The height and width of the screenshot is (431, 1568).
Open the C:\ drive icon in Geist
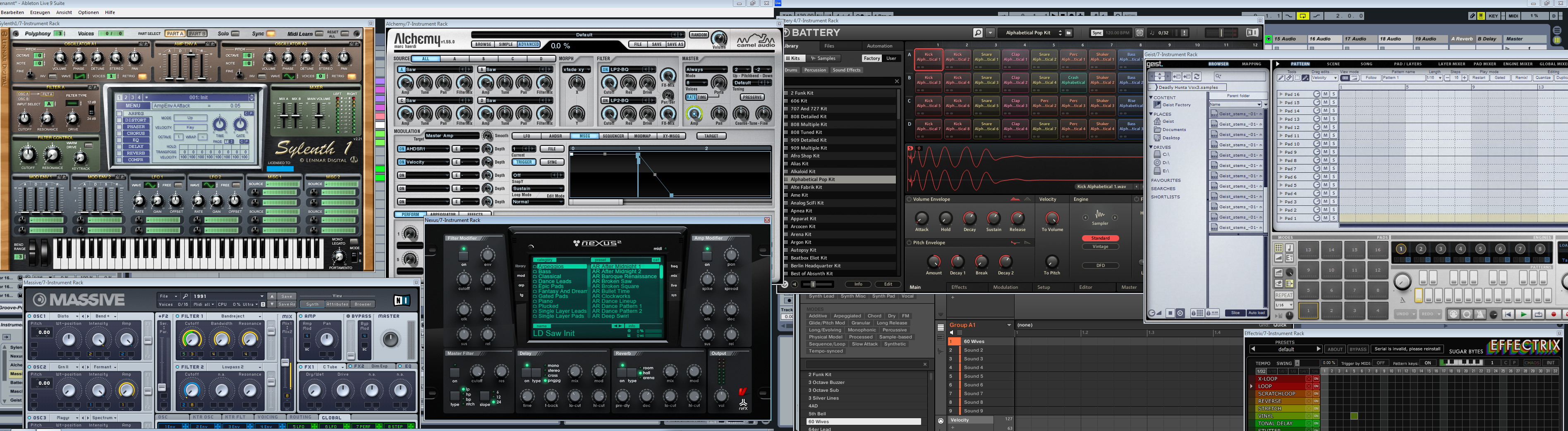tap(1157, 155)
